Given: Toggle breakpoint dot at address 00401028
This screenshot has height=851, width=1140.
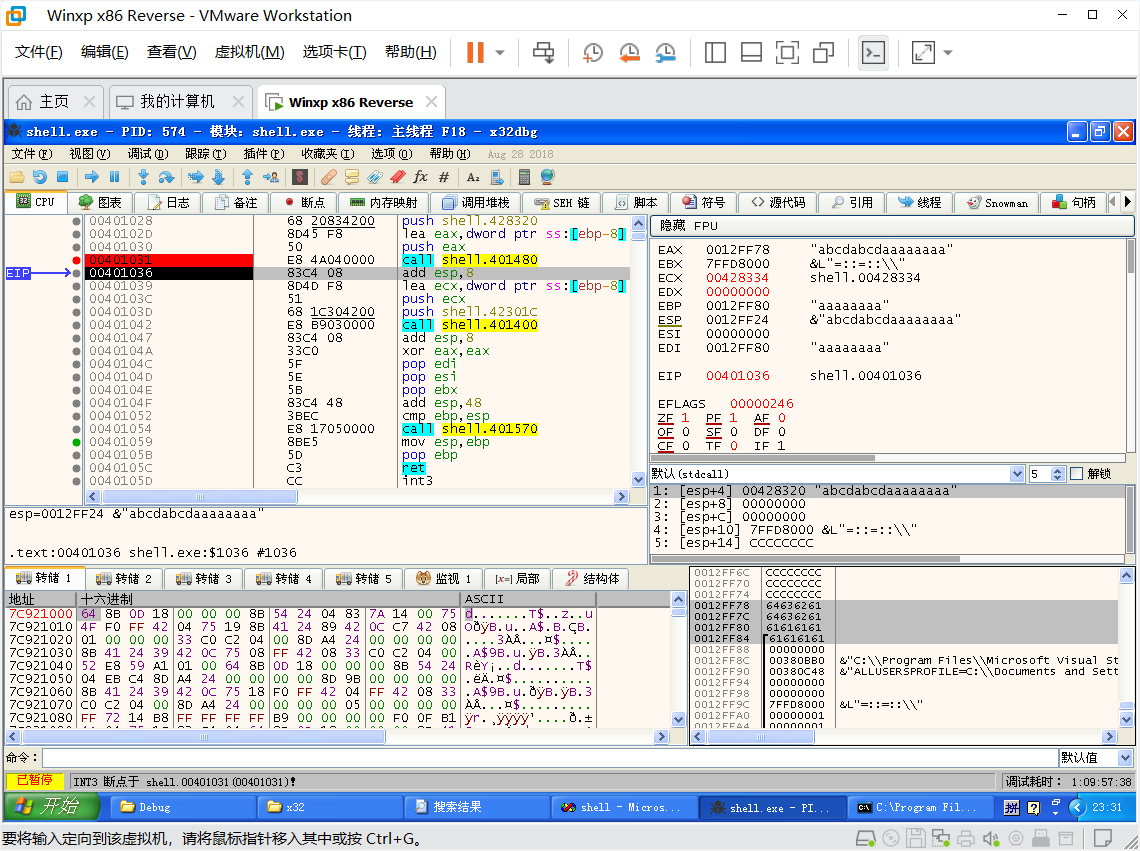Looking at the screenshot, I should (x=76, y=220).
